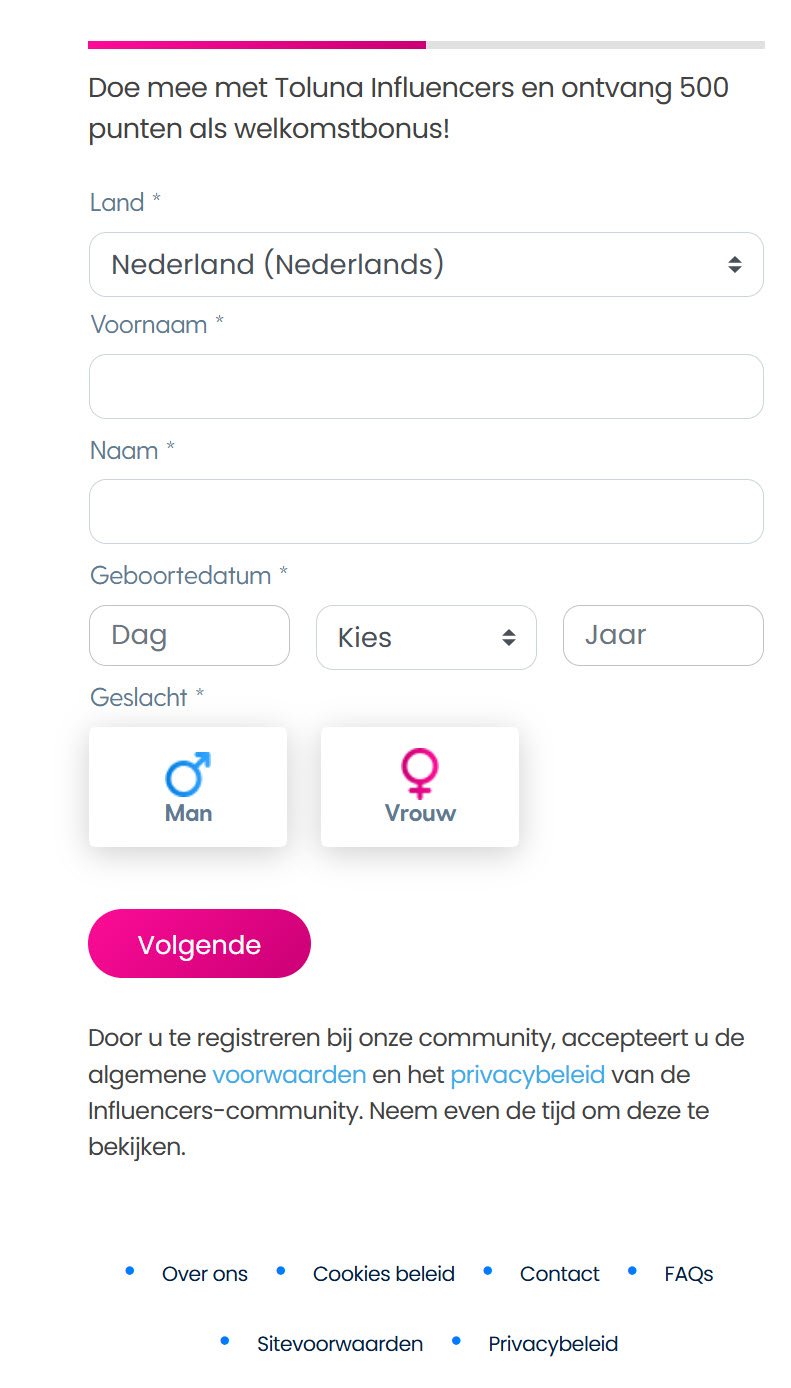Viewport: 791px width, 1388px height.
Task: Open the Nederland country dropdown
Action: pyautogui.click(x=426, y=264)
